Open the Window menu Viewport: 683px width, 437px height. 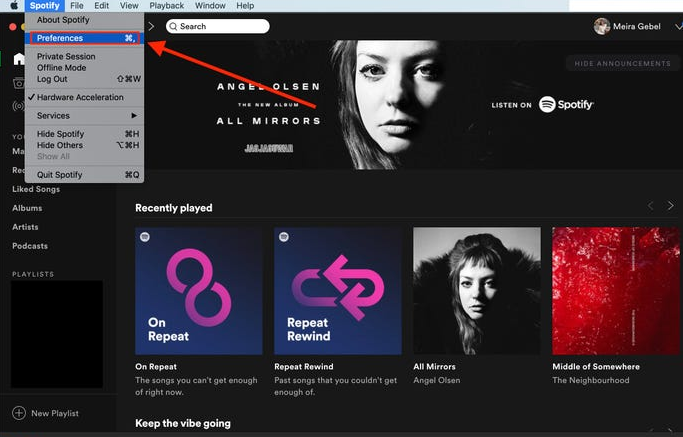[210, 6]
